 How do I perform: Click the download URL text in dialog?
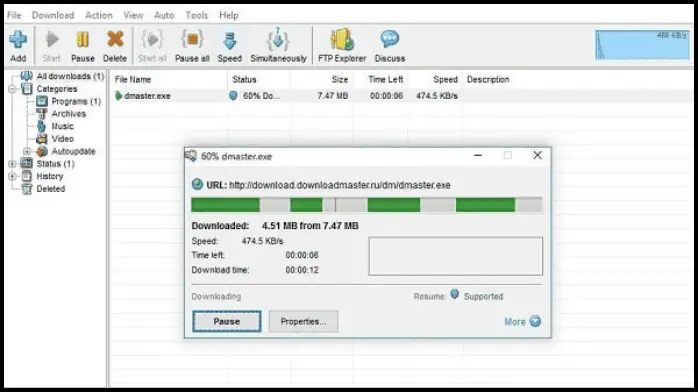coord(340,185)
